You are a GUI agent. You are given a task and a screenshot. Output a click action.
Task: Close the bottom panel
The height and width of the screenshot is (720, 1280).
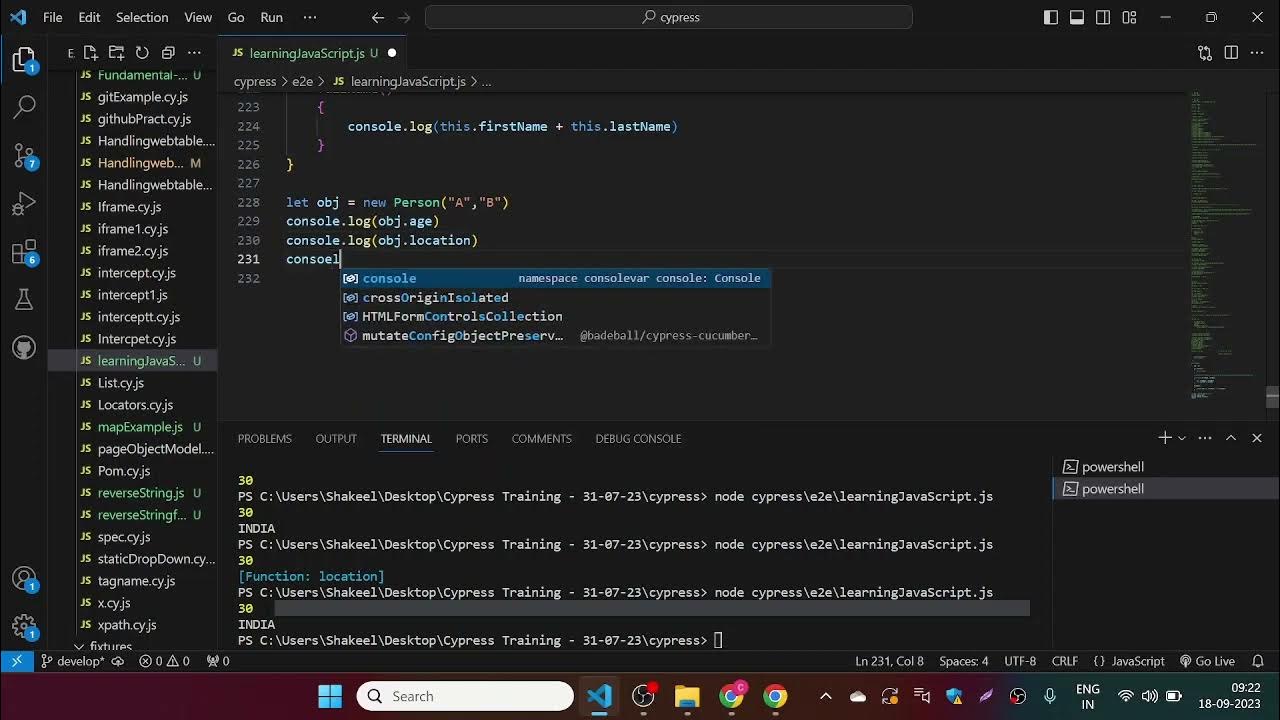[1257, 438]
